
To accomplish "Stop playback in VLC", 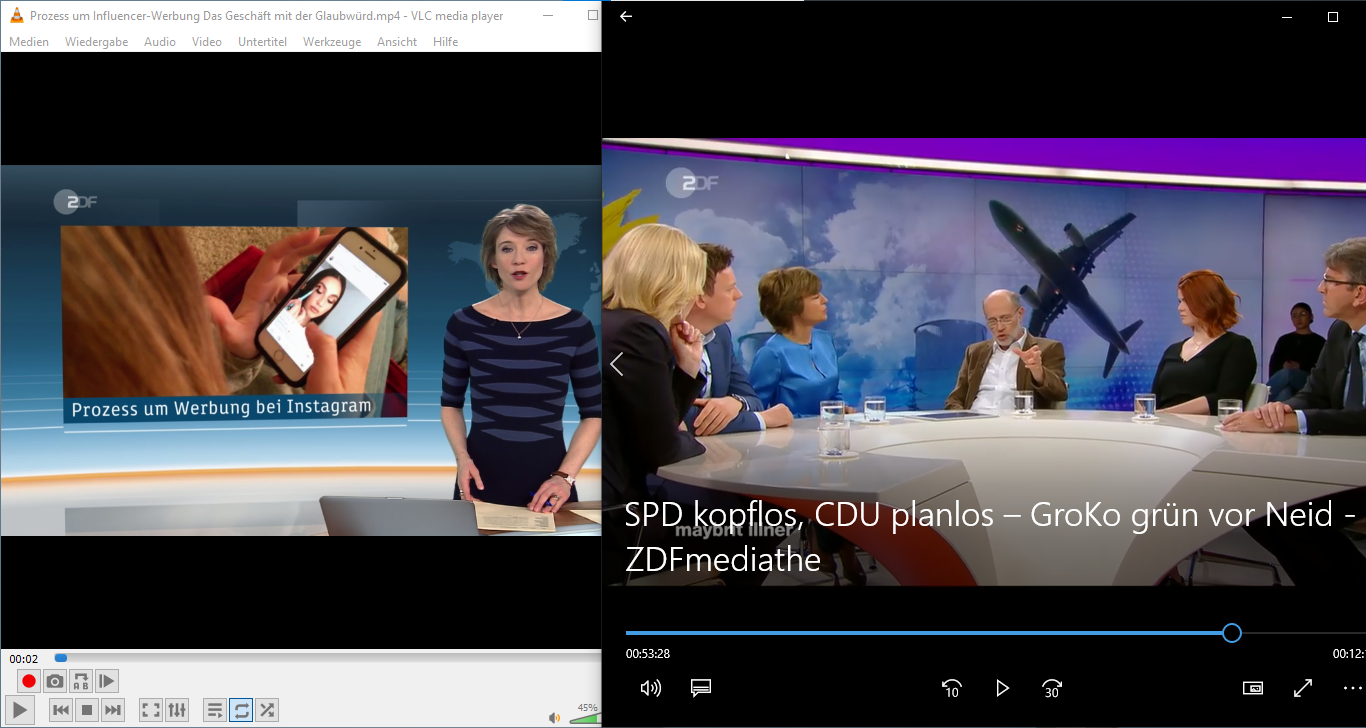I will coord(87,710).
